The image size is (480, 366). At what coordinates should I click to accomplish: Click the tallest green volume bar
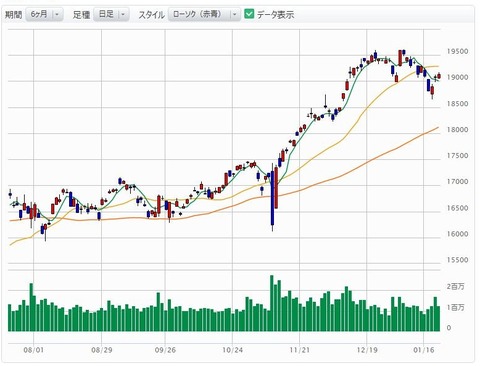tap(272, 303)
